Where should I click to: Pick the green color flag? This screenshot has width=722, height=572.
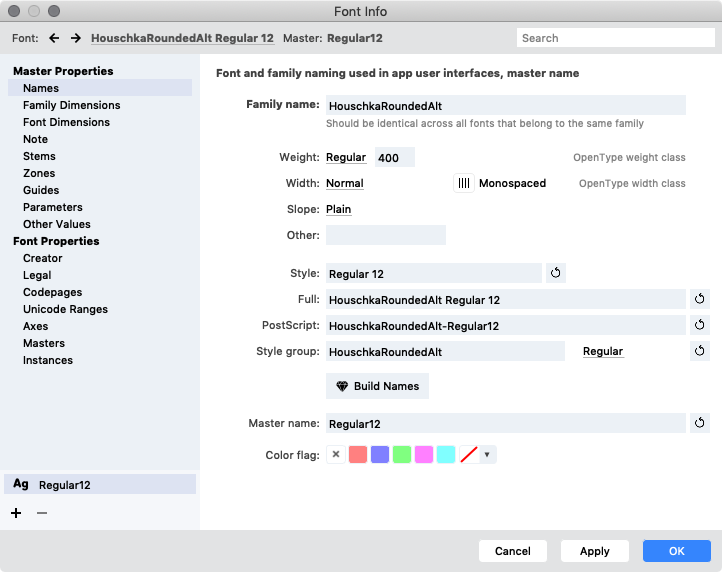402,455
